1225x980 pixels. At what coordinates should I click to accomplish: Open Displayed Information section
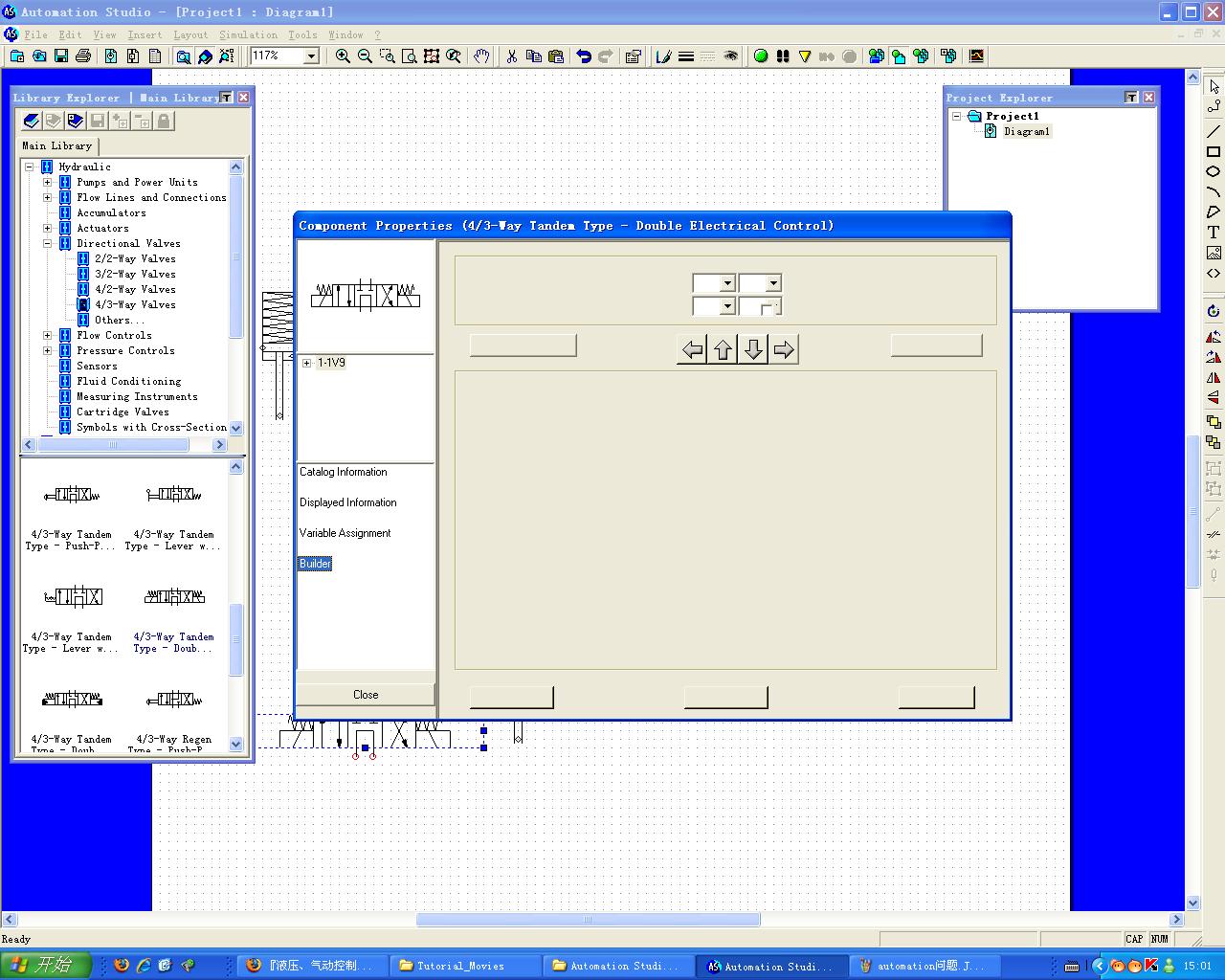pyautogui.click(x=347, y=502)
